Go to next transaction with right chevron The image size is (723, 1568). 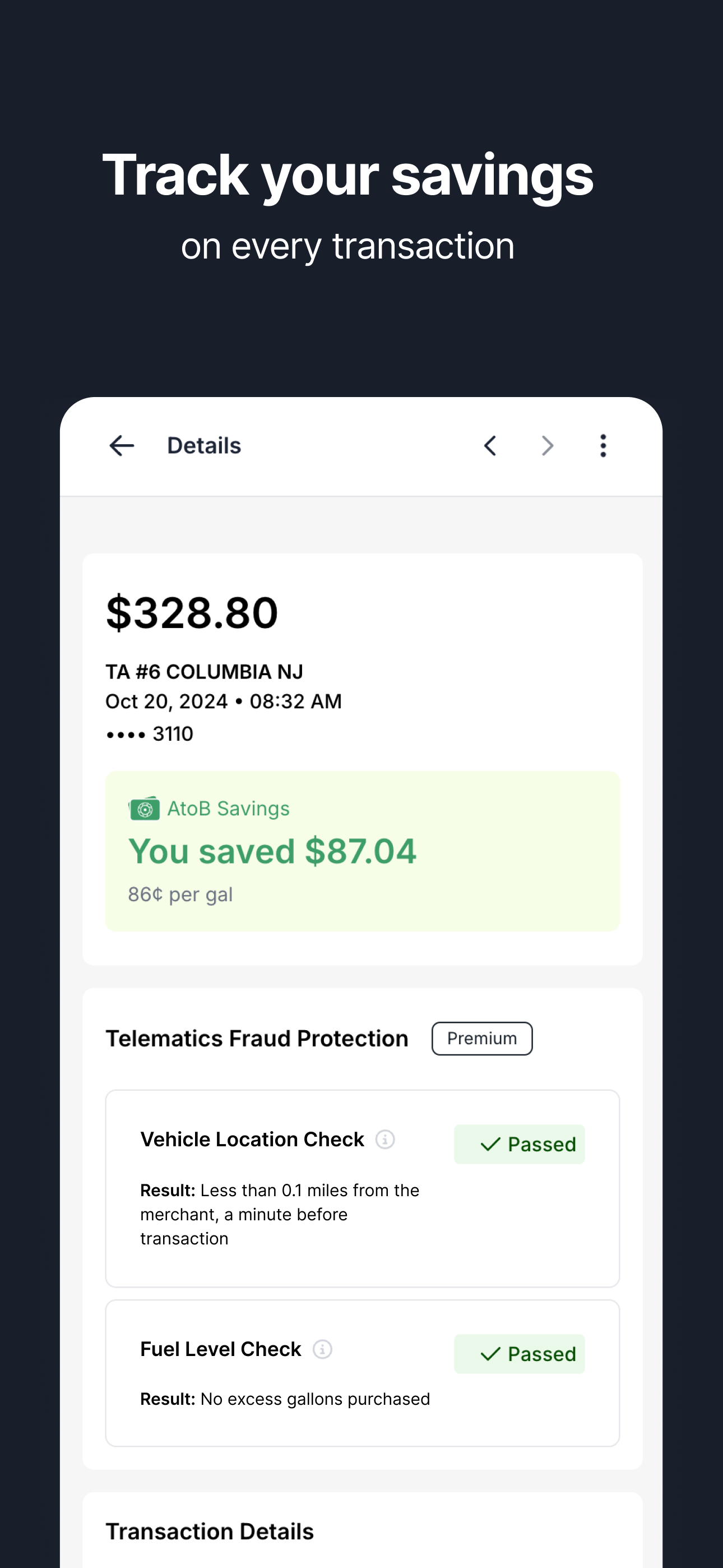pyautogui.click(x=548, y=446)
